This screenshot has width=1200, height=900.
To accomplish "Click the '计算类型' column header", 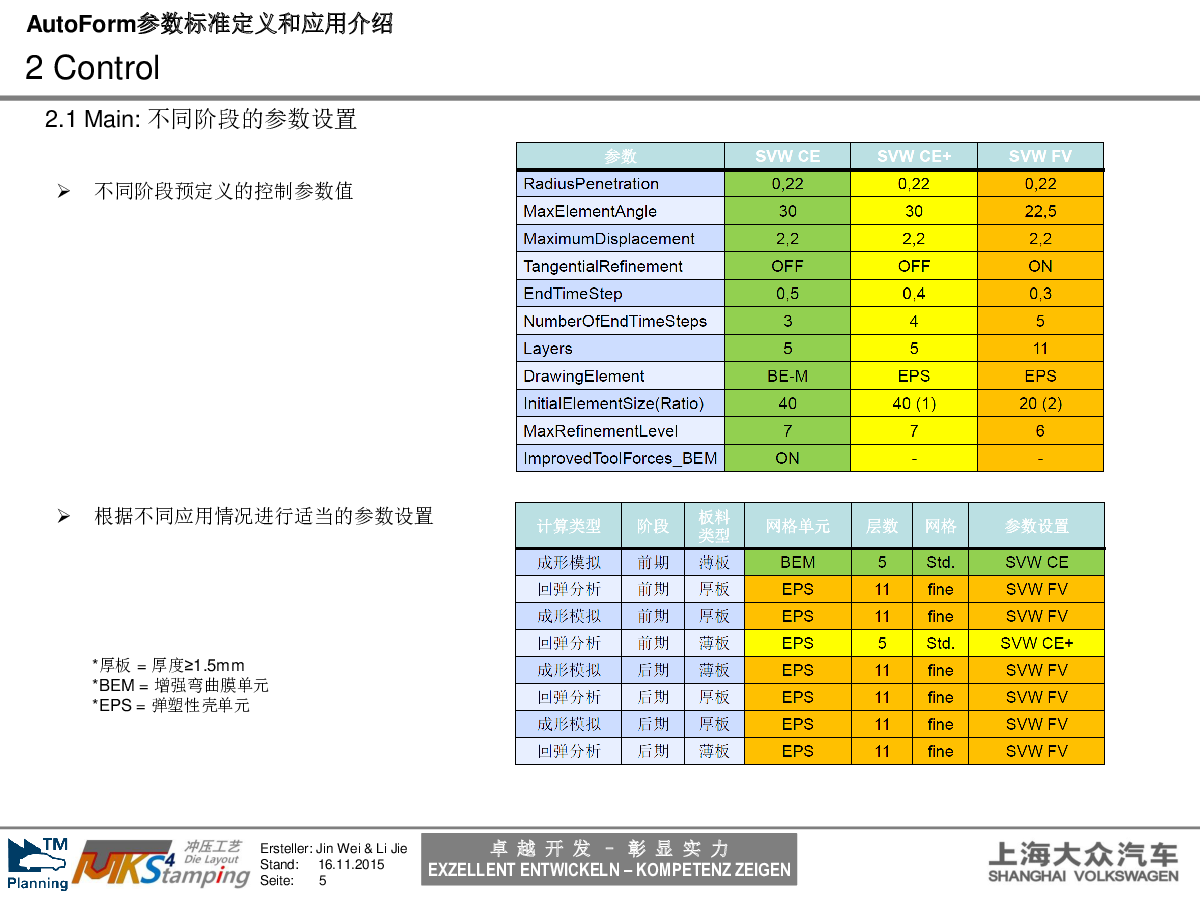I will click(569, 526).
